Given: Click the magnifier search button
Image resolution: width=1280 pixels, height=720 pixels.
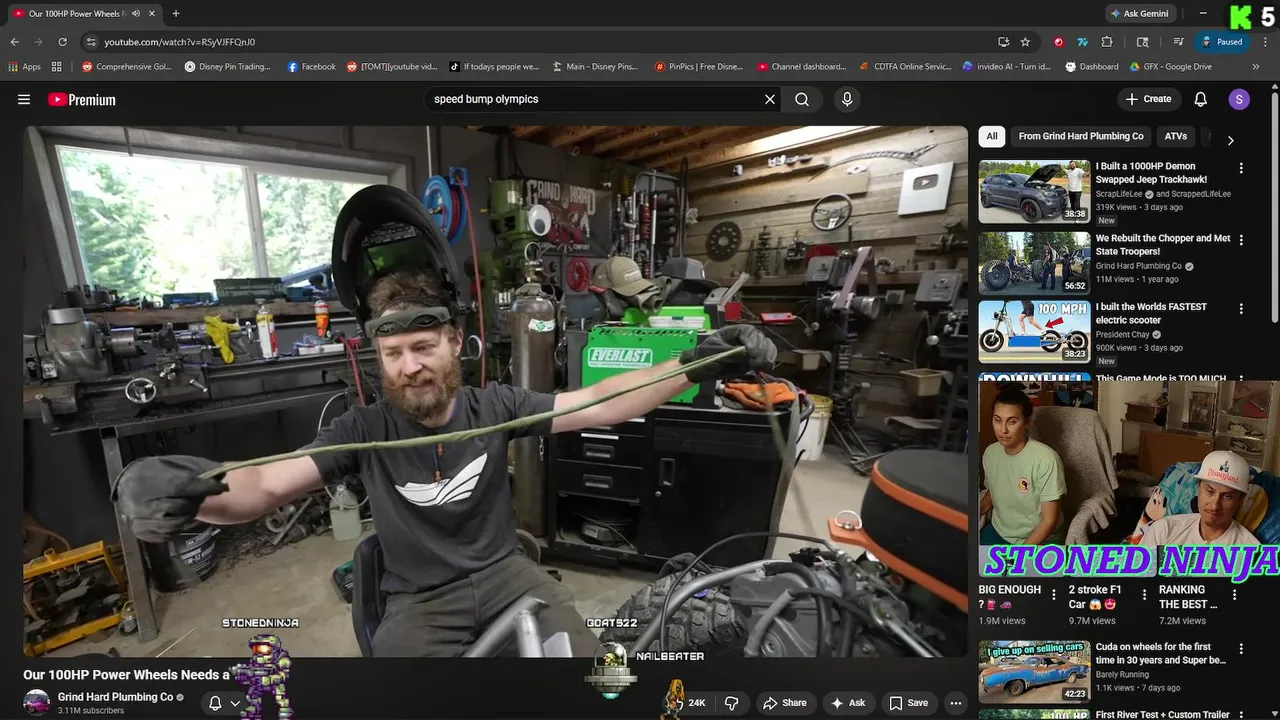Looking at the screenshot, I should [x=802, y=99].
